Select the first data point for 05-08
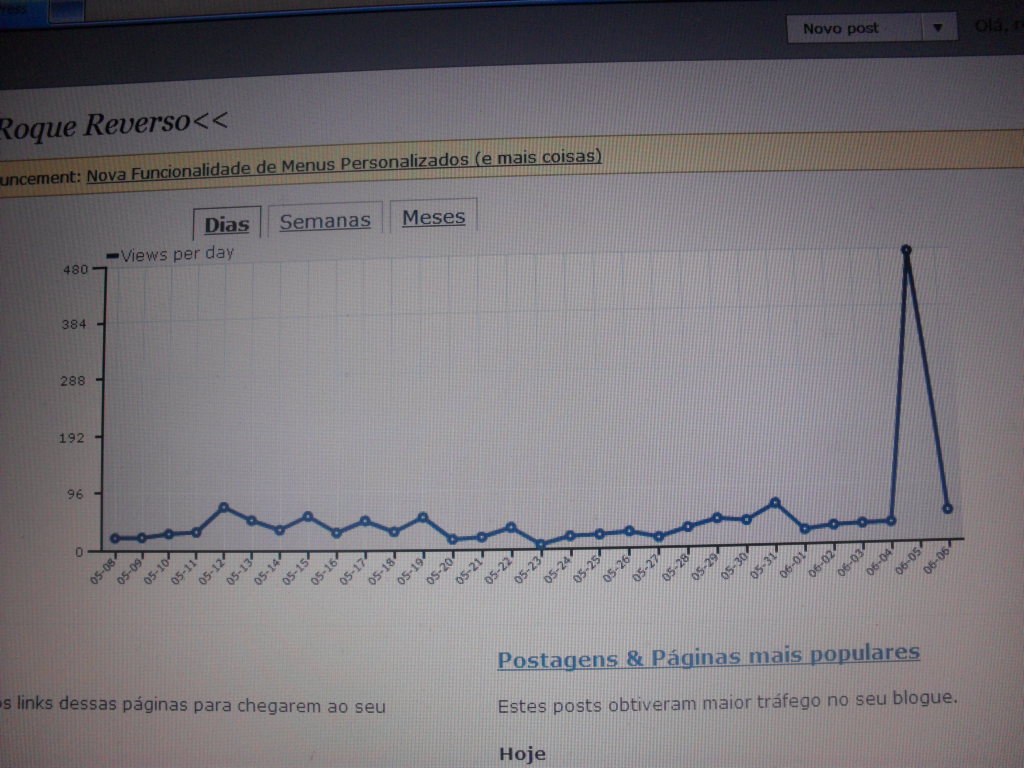 pos(114,538)
